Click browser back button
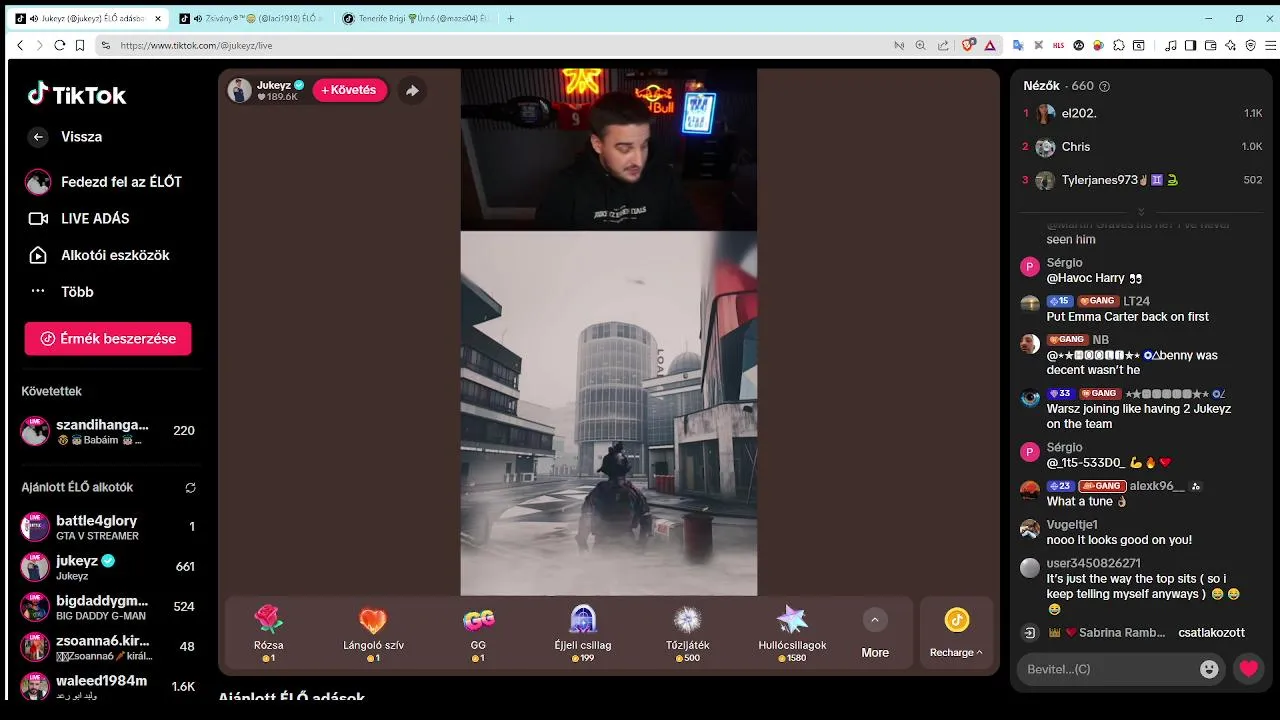 click(20, 45)
